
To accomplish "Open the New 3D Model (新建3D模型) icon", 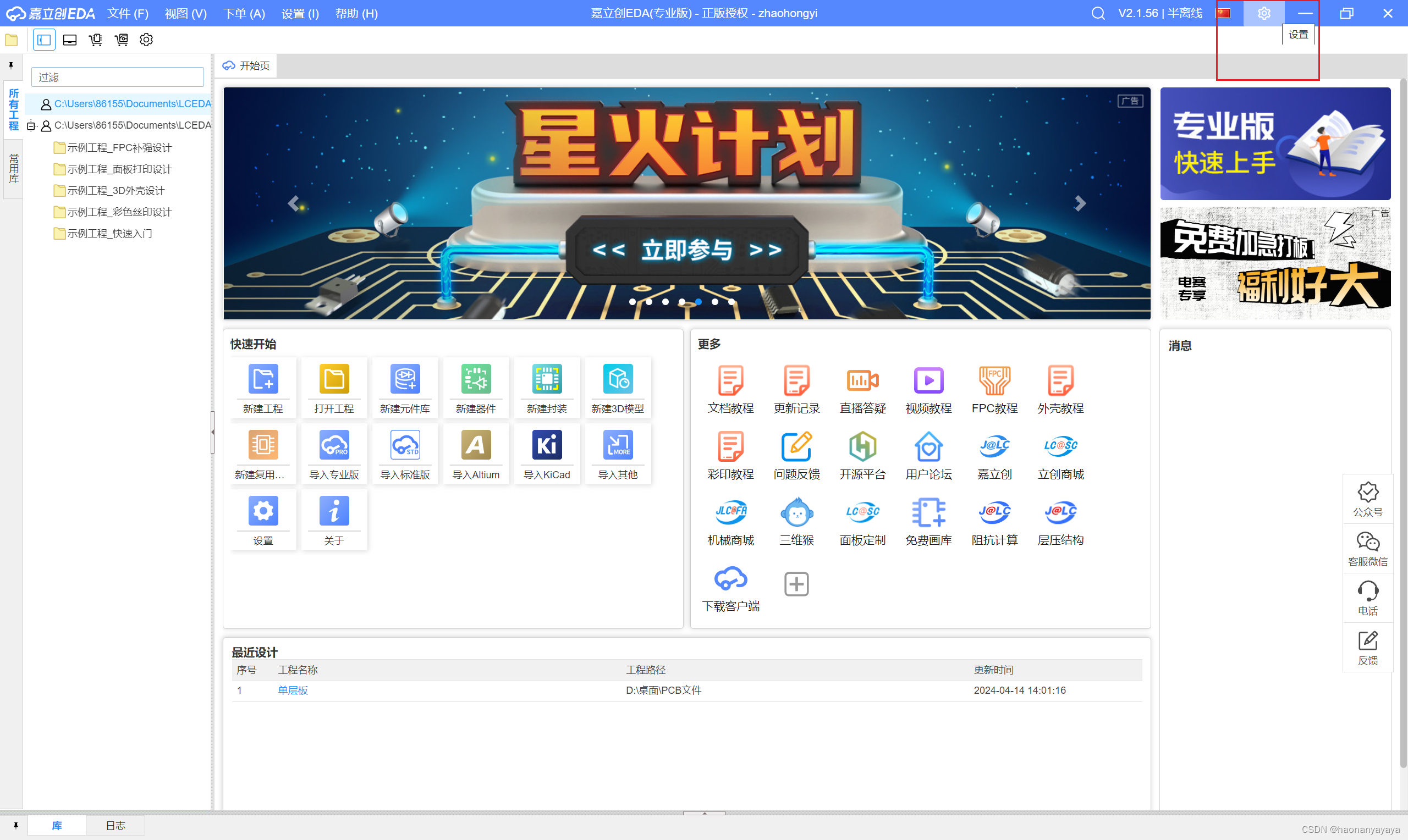I will [x=617, y=379].
